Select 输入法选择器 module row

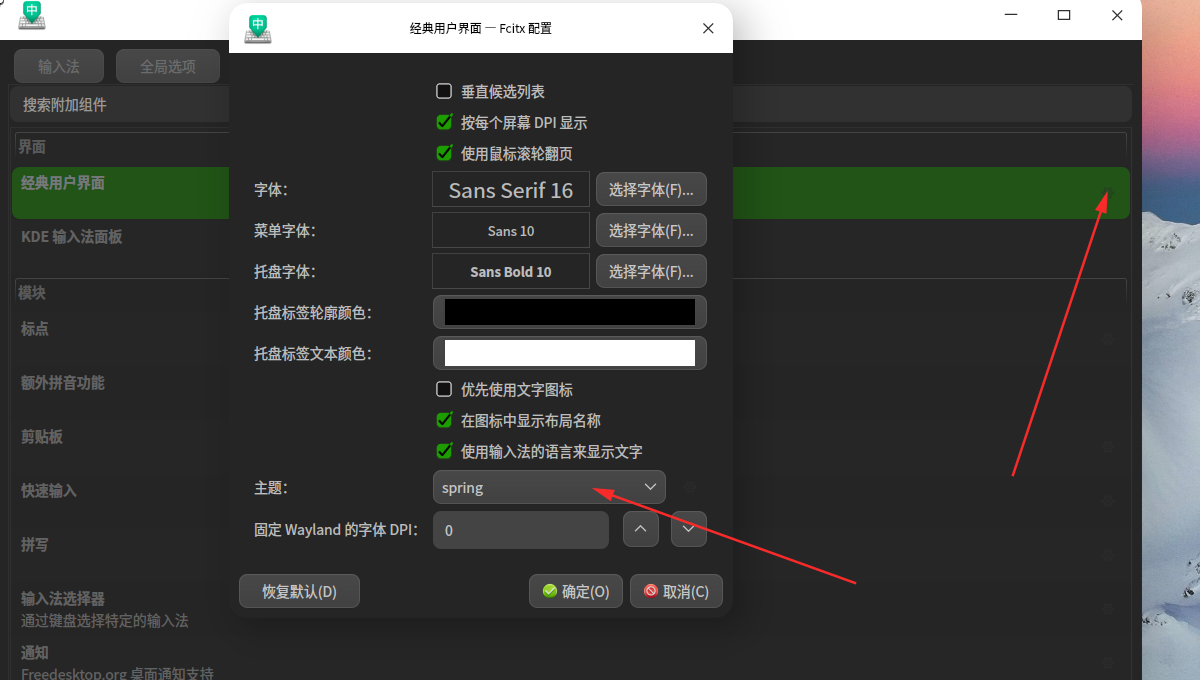(571, 609)
